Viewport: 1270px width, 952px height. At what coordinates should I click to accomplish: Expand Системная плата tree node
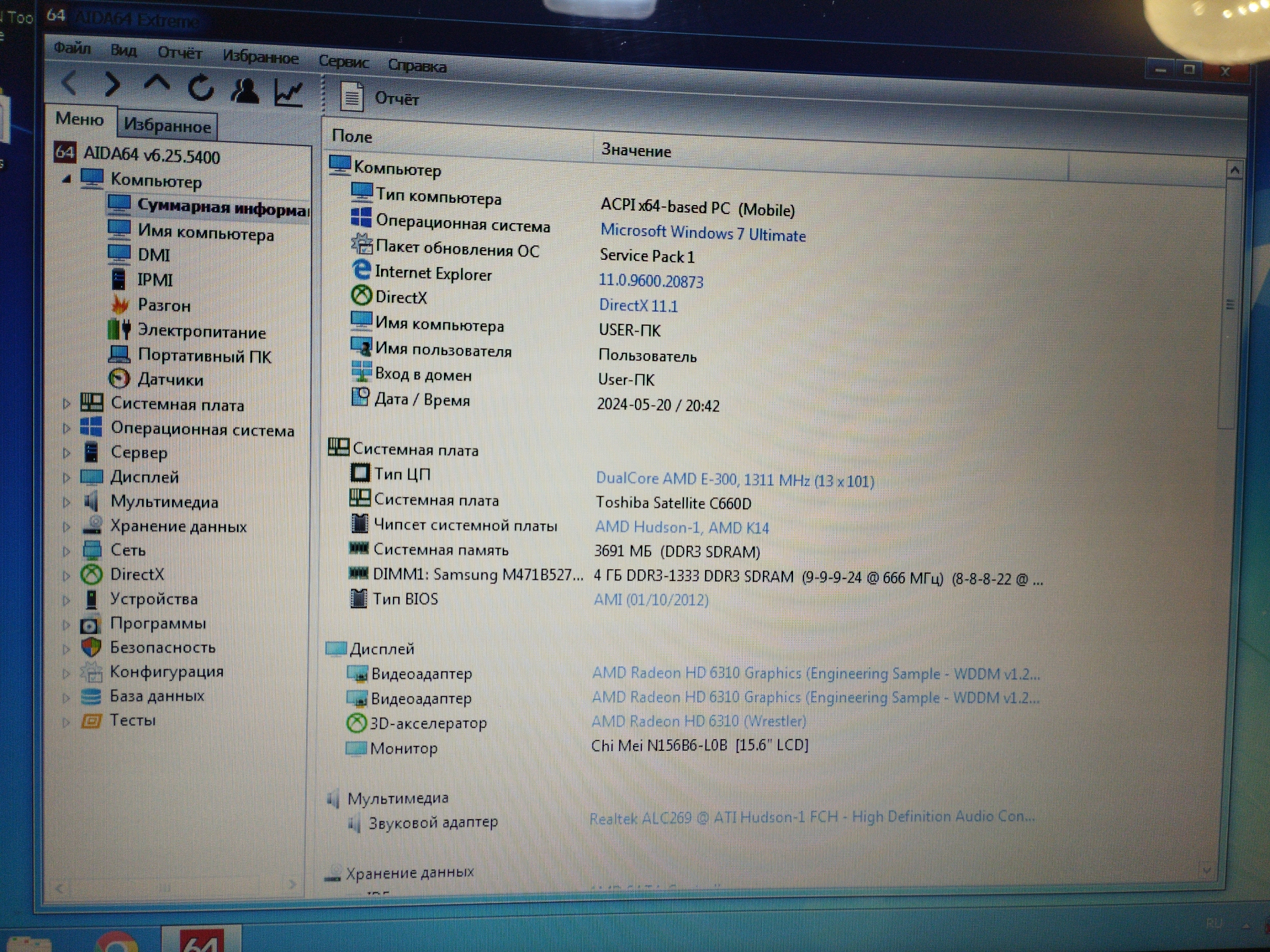pos(66,403)
